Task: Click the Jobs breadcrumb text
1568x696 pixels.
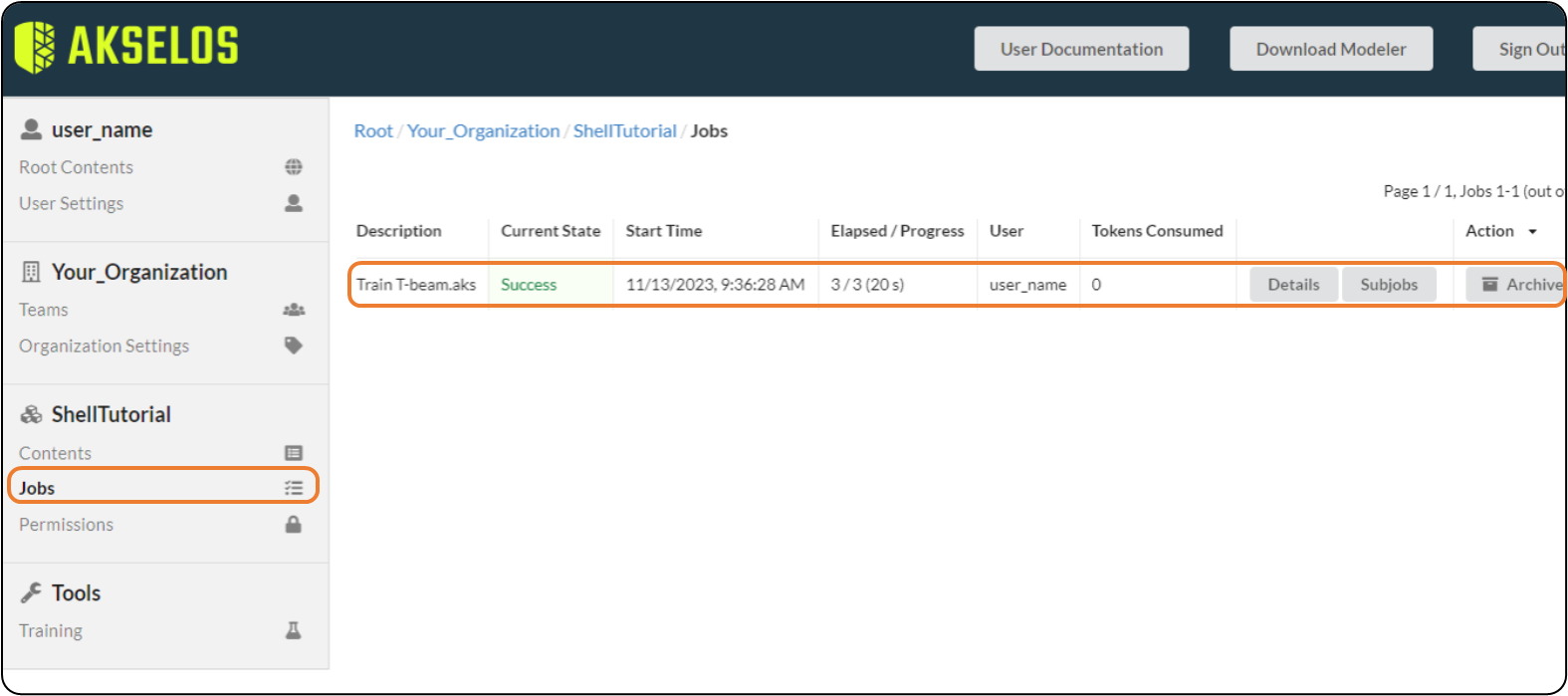Action: click(x=709, y=130)
